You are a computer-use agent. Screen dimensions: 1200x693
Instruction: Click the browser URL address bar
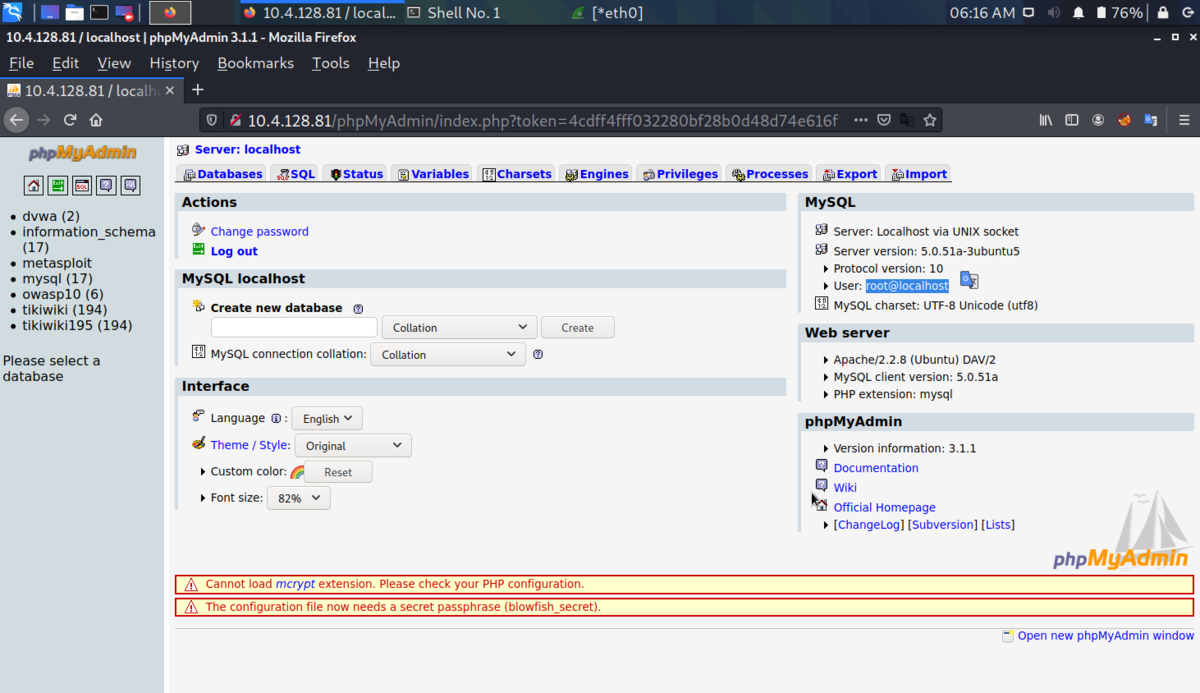(x=542, y=120)
